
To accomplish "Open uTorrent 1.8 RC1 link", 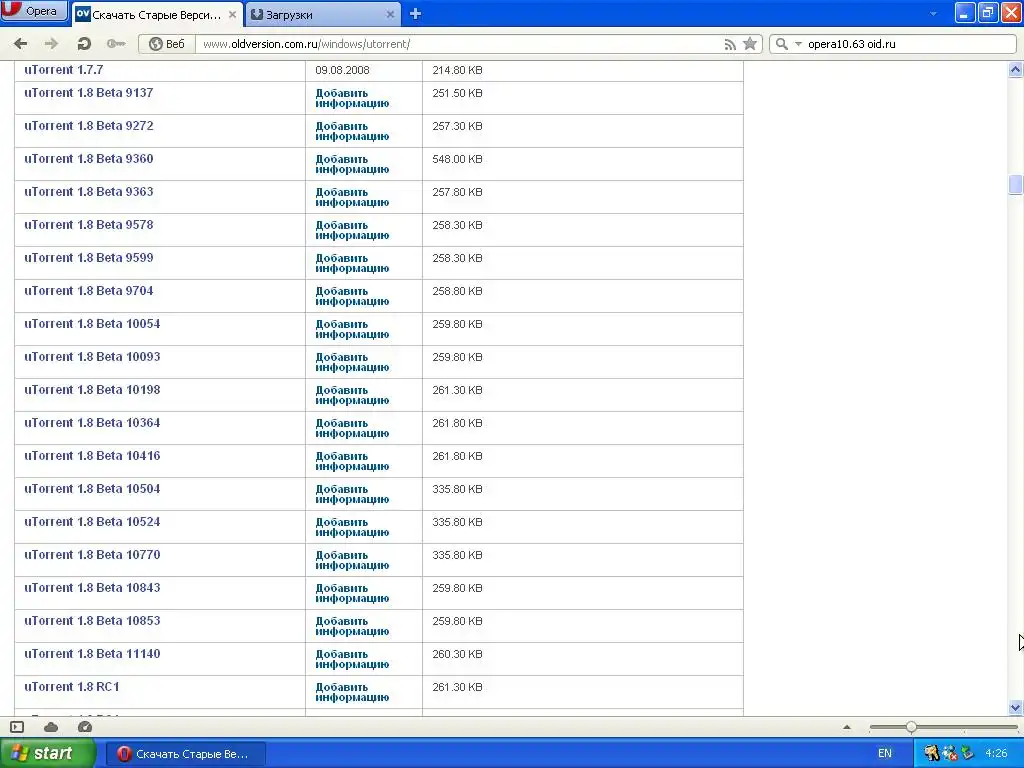I will pyautogui.click(x=72, y=686).
